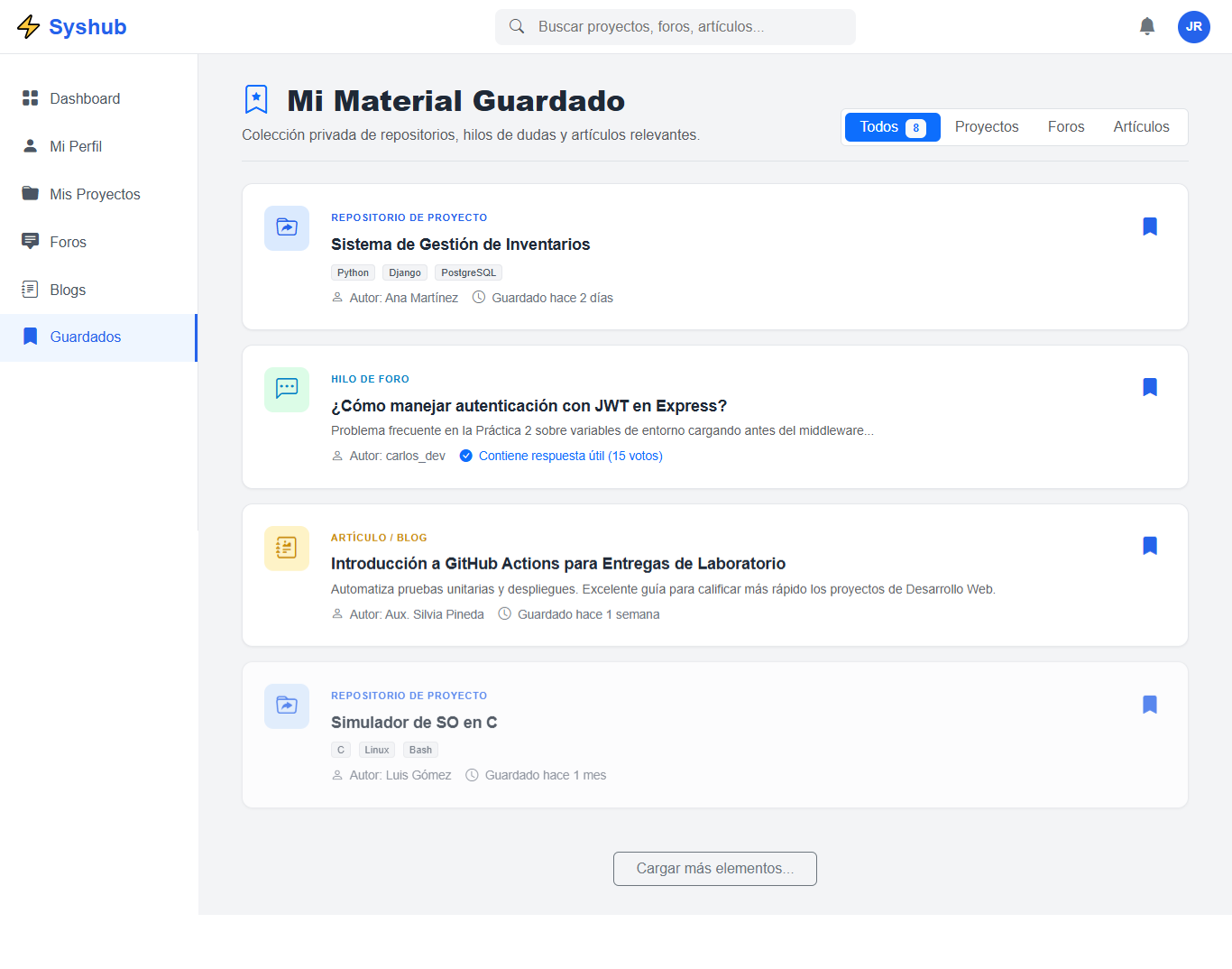1232x969 pixels.
Task: Click the JR avatar icon
Action: tap(1193, 26)
